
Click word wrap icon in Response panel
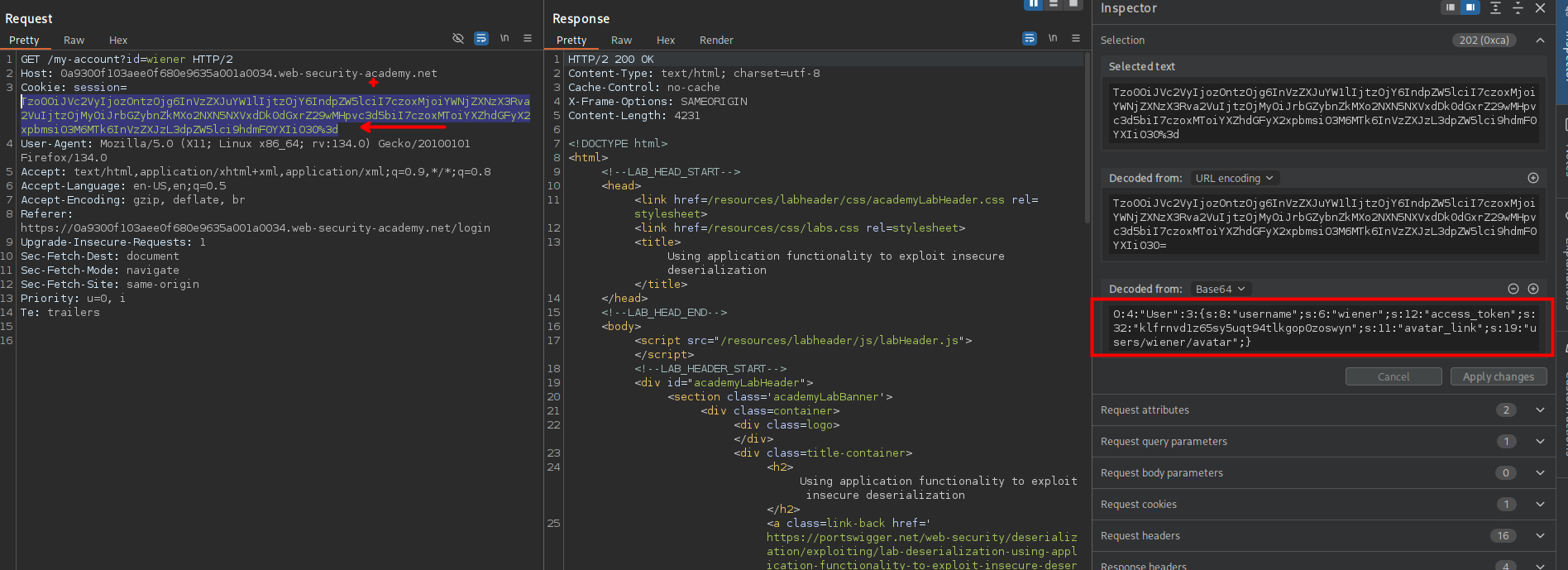pyautogui.click(x=1030, y=39)
